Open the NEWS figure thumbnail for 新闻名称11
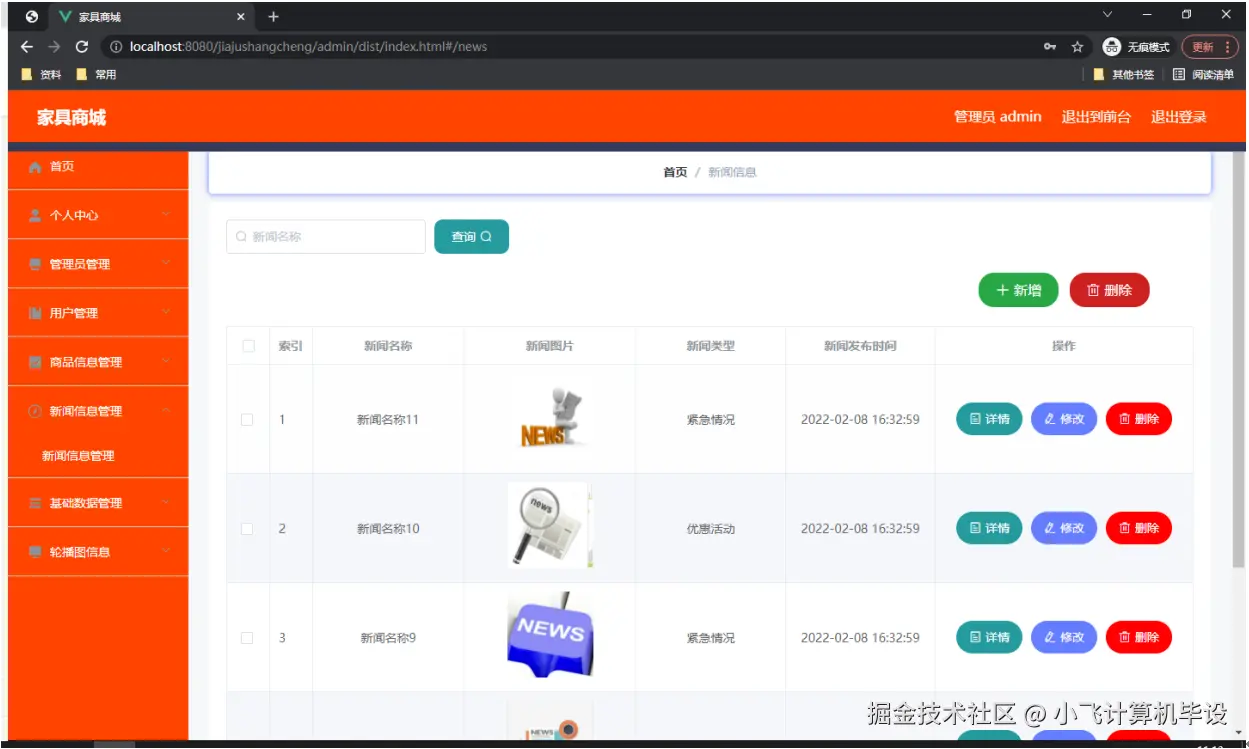Viewport: 1249px width, 749px height. (x=550, y=418)
